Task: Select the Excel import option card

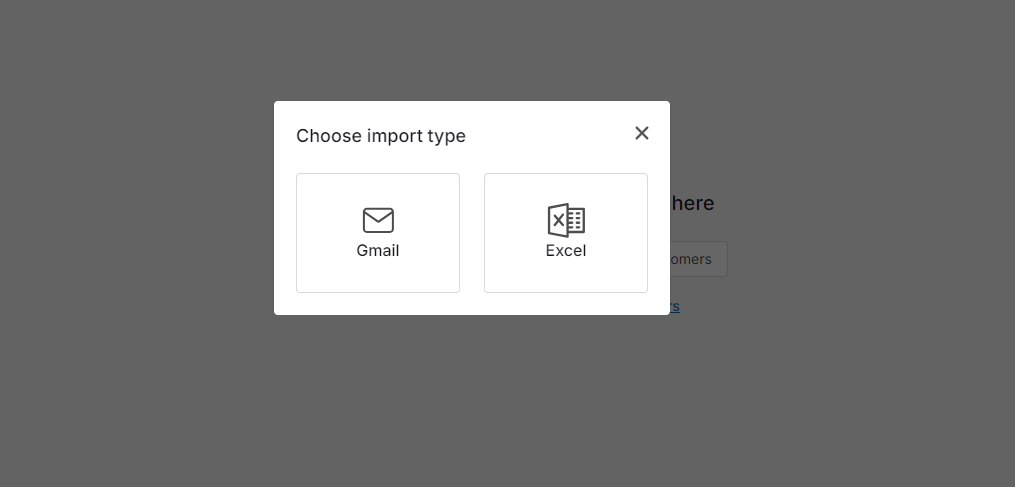Action: [x=566, y=232]
